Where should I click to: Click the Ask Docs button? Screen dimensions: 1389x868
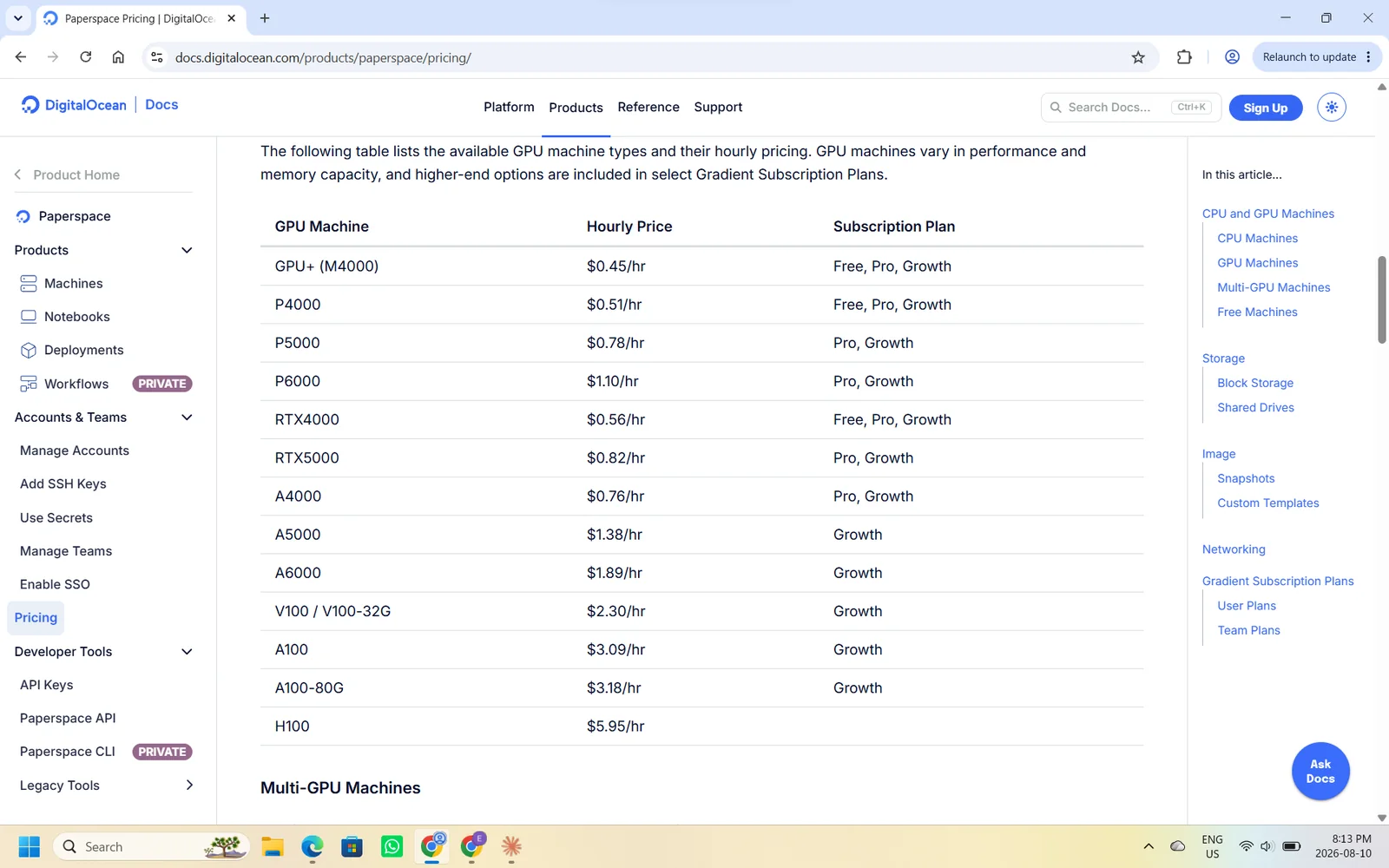[1320, 772]
